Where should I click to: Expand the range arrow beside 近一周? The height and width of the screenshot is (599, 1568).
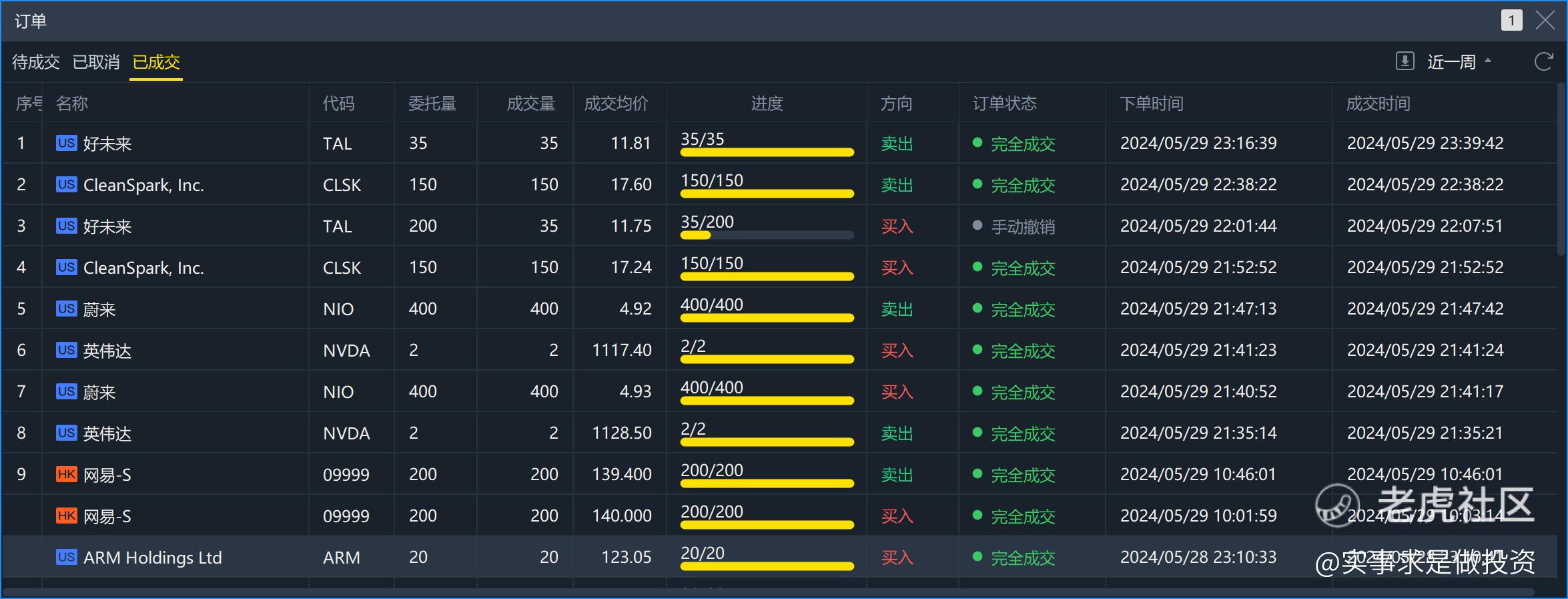(1487, 61)
